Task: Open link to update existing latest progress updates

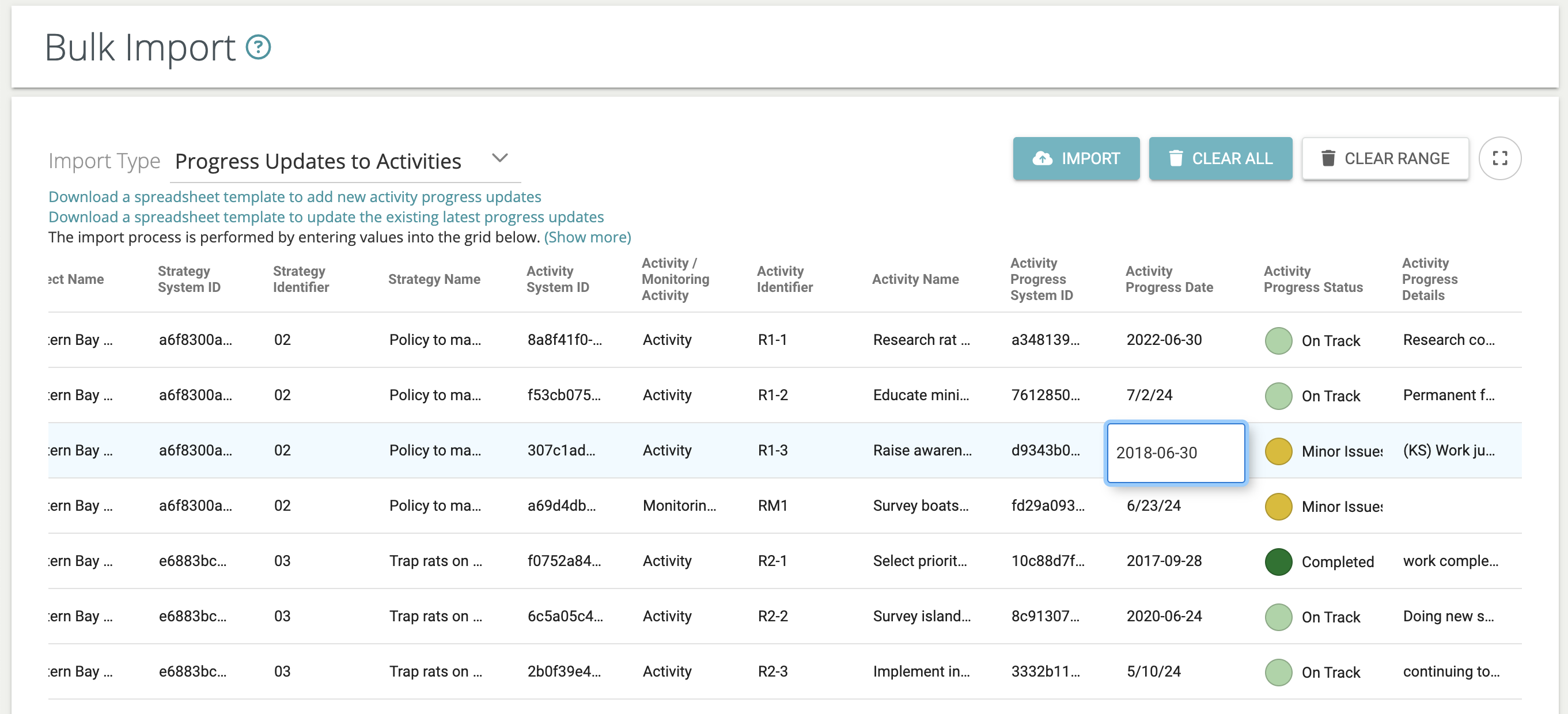Action: 325,217
